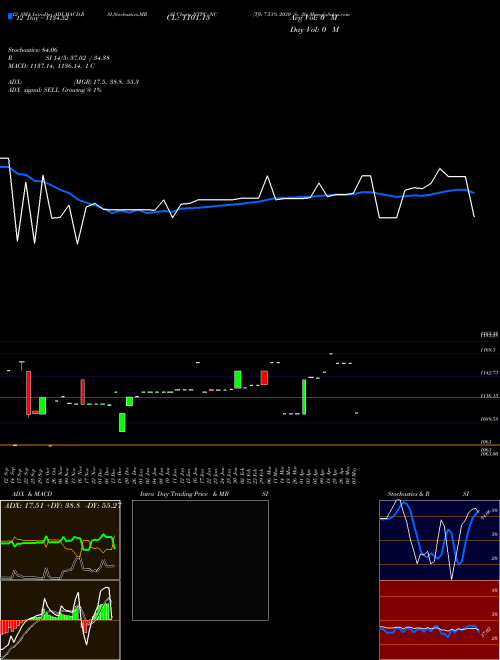500x660 pixels.
Task: Open the ADX indicator mini chart
Action: coord(60,540)
